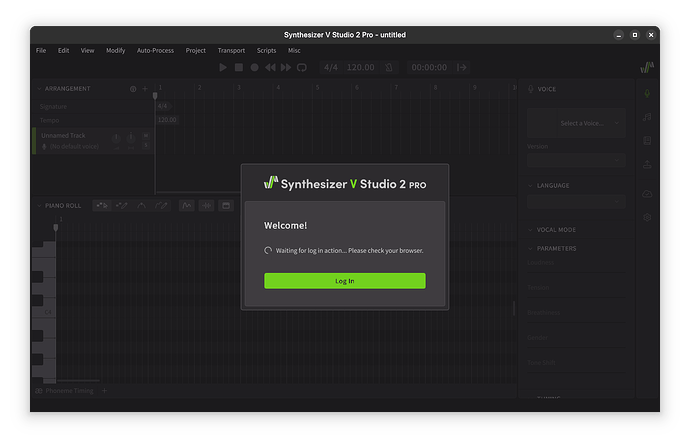
Task: Collapse the Parameters section
Action: (531, 248)
